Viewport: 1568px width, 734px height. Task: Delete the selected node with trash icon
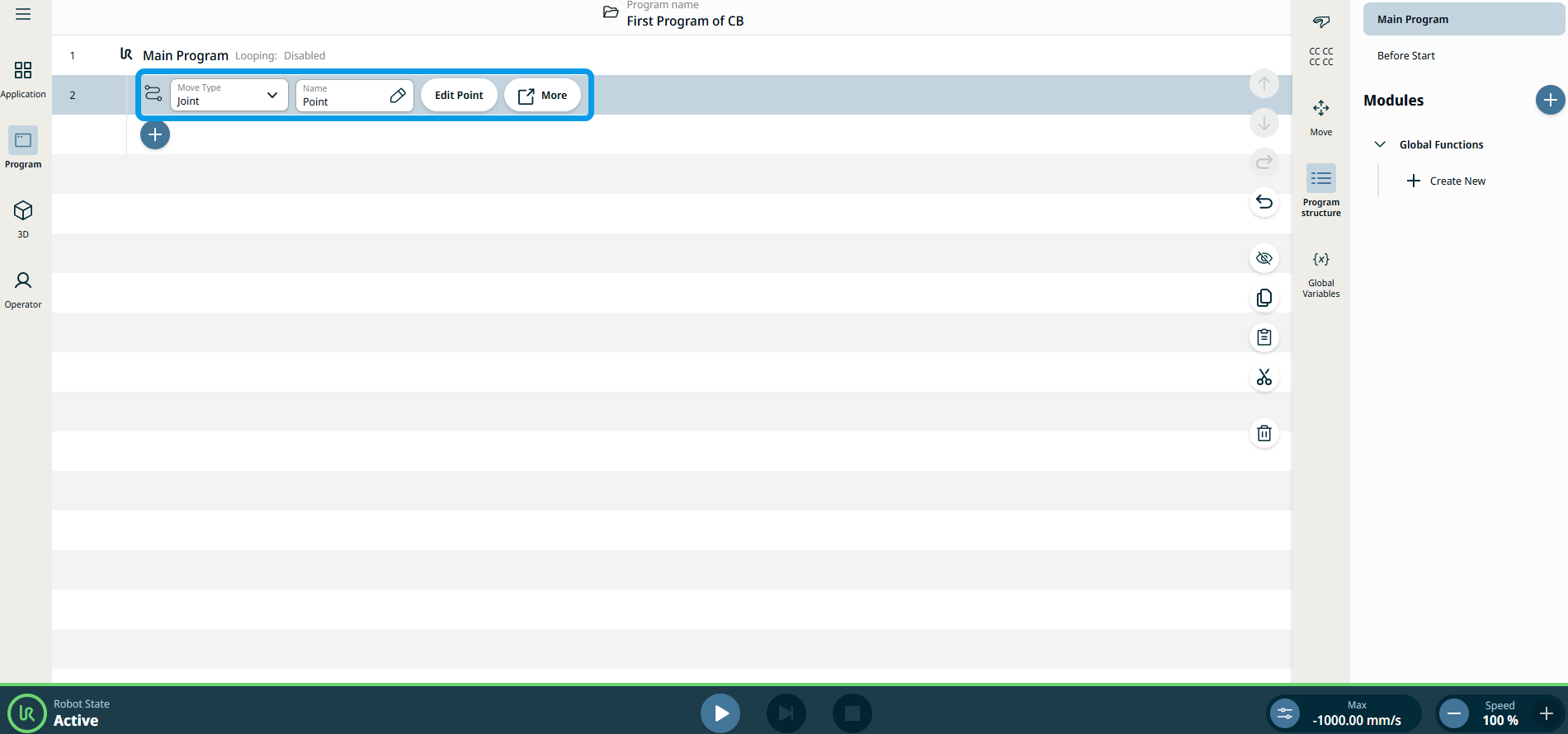(x=1263, y=433)
